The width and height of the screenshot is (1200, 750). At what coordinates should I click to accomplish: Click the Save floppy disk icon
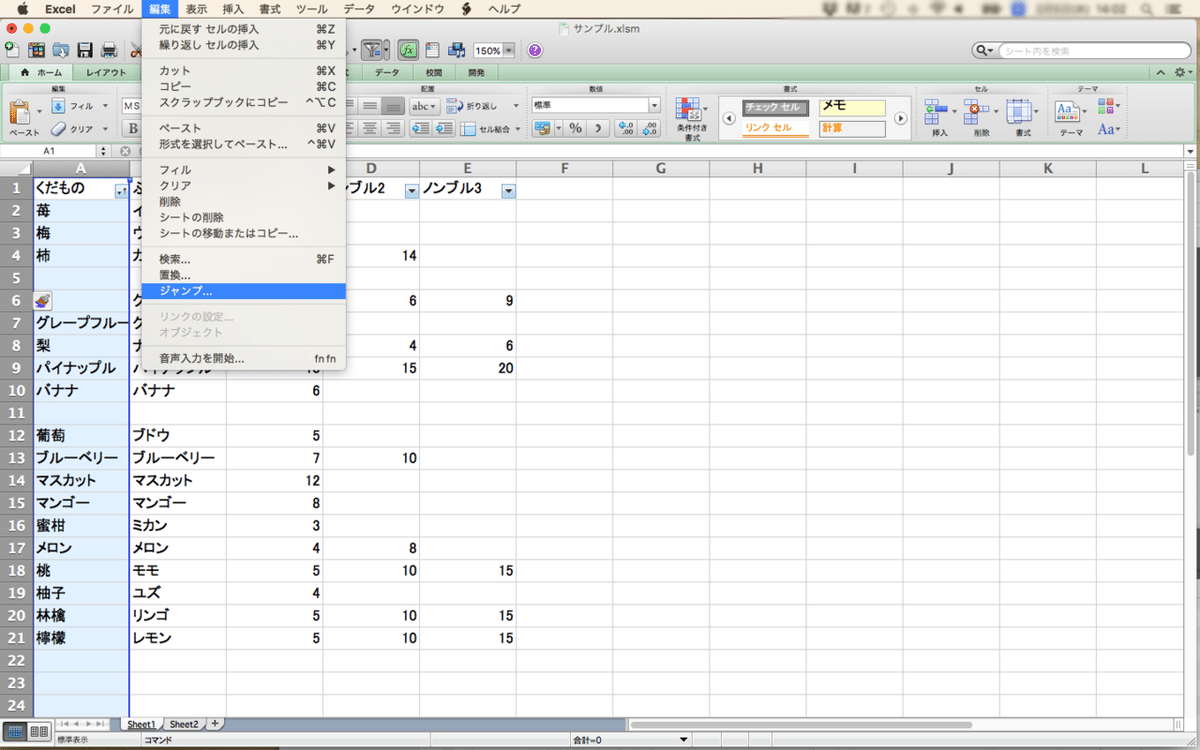pos(85,50)
